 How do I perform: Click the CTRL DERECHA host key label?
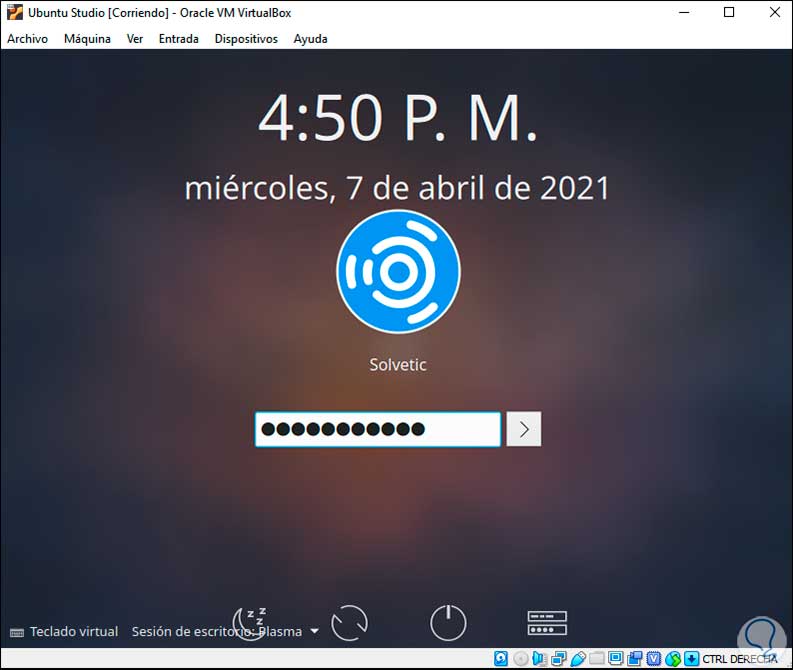(x=739, y=659)
